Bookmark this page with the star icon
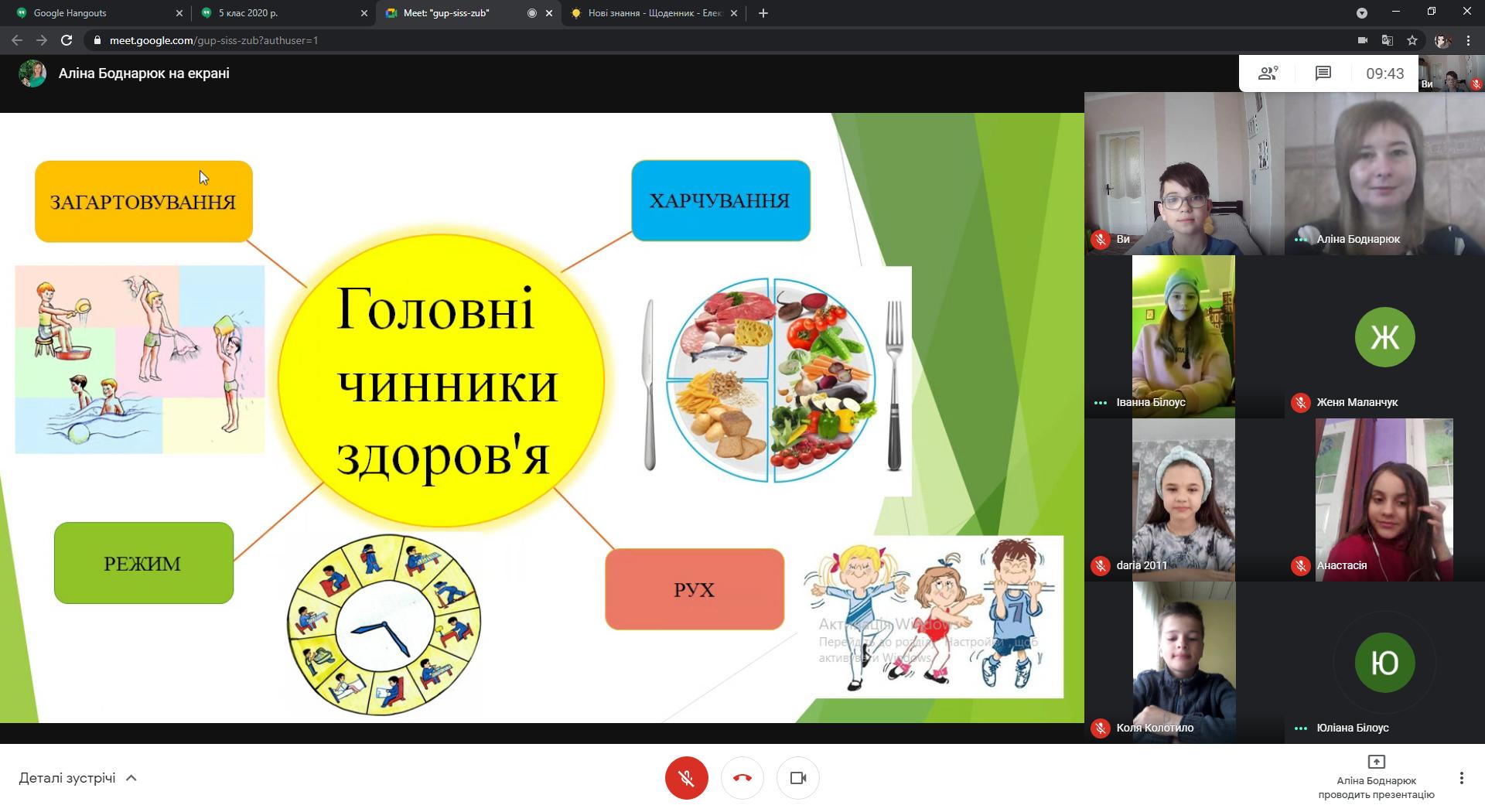 coord(1412,40)
